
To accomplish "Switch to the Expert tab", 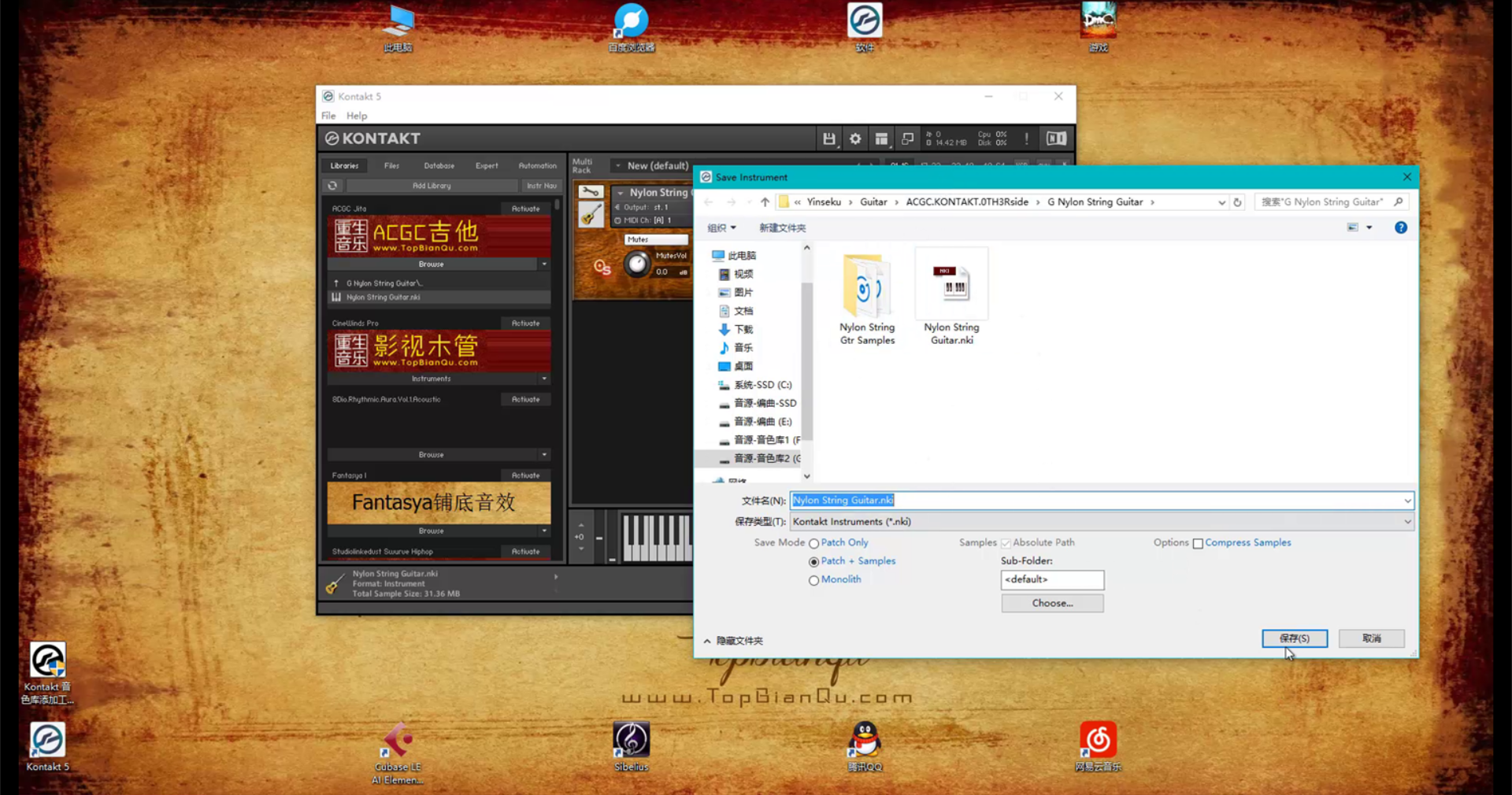I will 487,166.
